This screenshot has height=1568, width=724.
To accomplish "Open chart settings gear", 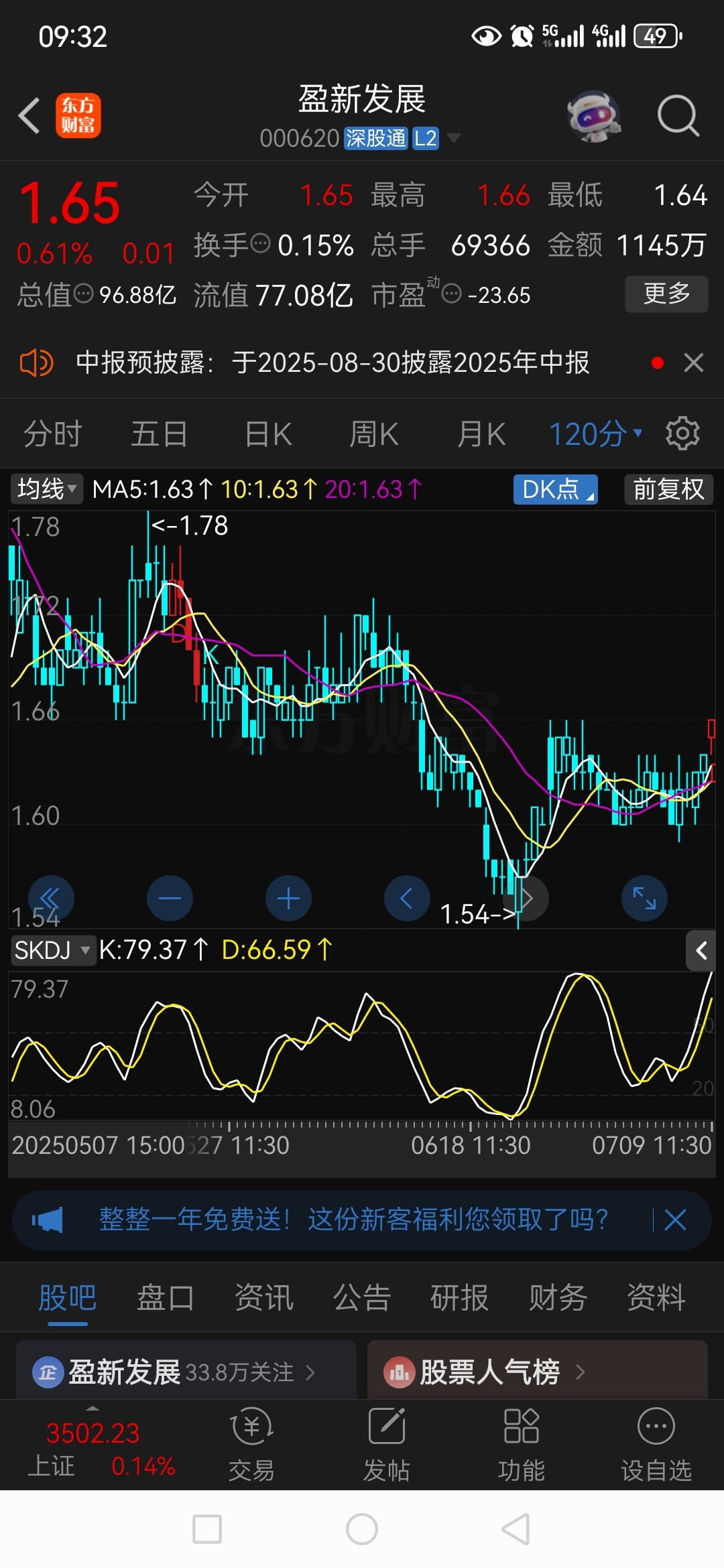I will [682, 434].
